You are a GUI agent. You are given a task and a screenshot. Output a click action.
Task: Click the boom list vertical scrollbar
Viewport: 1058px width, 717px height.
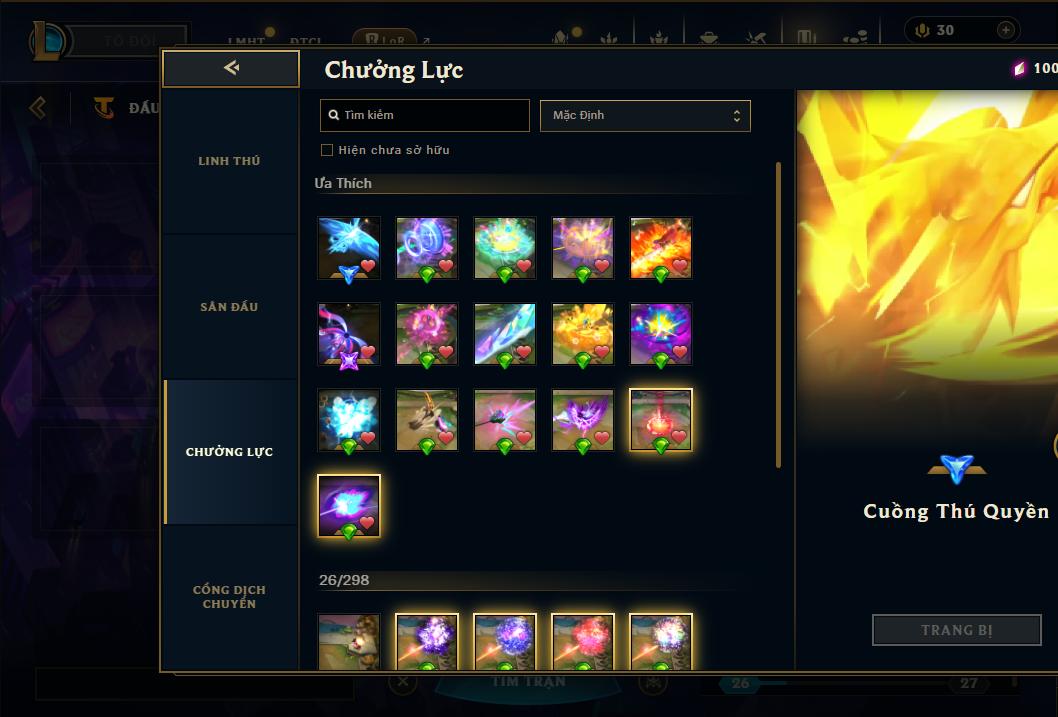(x=778, y=315)
